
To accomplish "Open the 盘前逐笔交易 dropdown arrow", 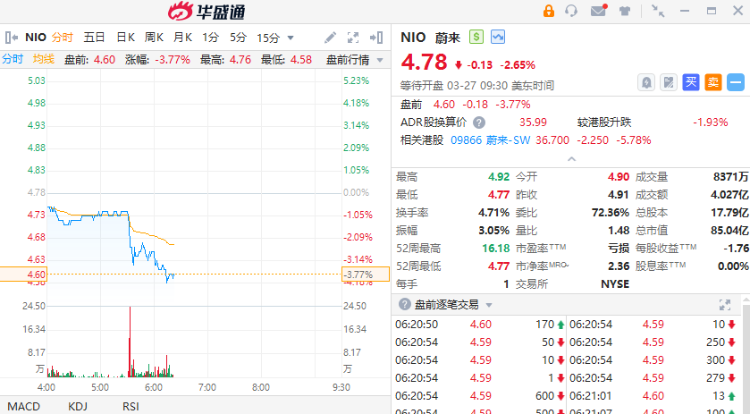I will pyautogui.click(x=489, y=305).
